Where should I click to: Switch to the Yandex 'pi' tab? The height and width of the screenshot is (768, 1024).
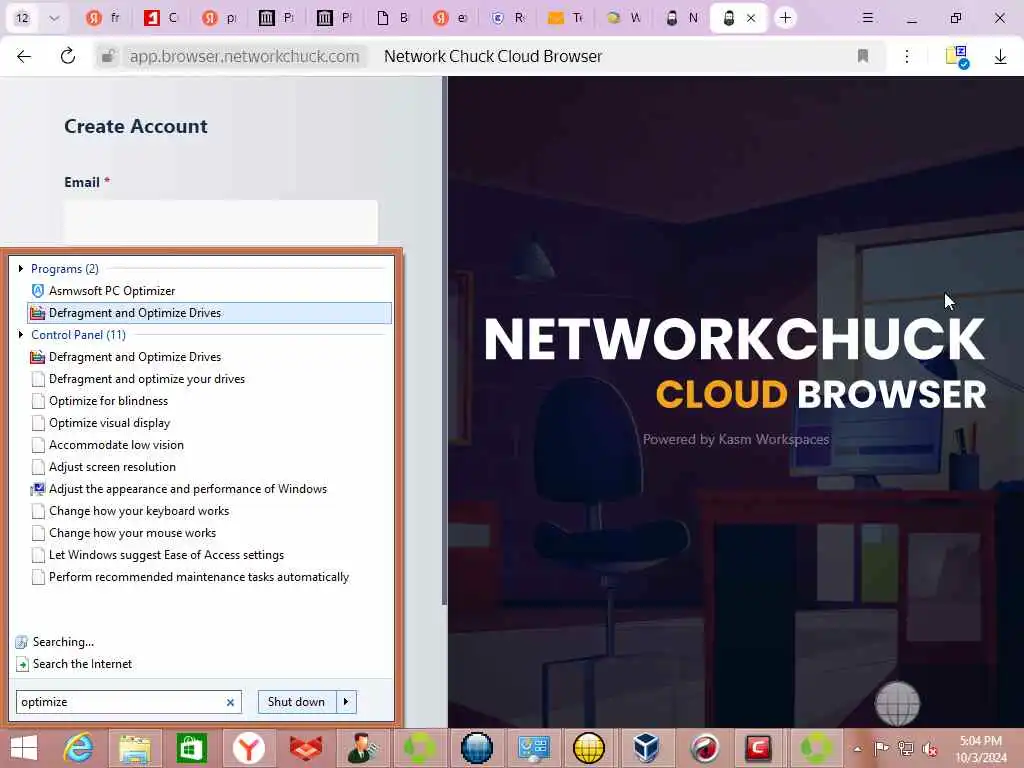[219, 18]
